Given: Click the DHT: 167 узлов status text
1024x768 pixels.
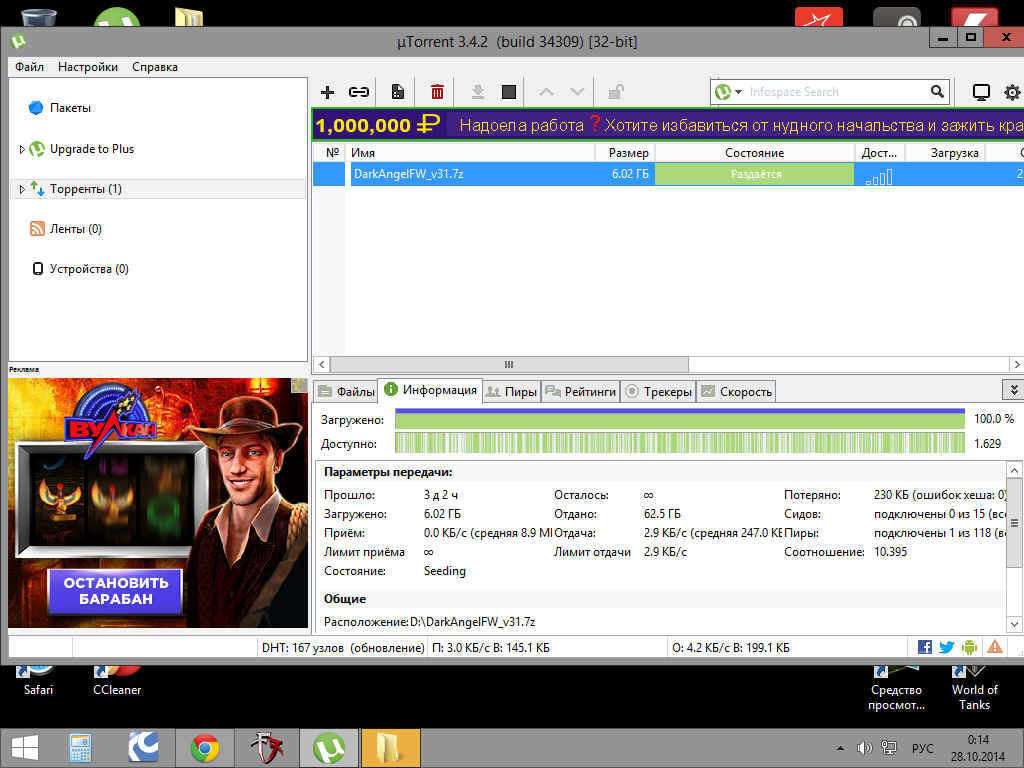Looking at the screenshot, I should click(343, 648).
